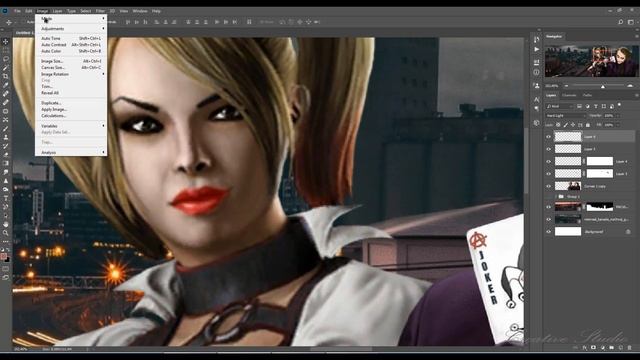Select the Magic Wand tool

point(6,68)
